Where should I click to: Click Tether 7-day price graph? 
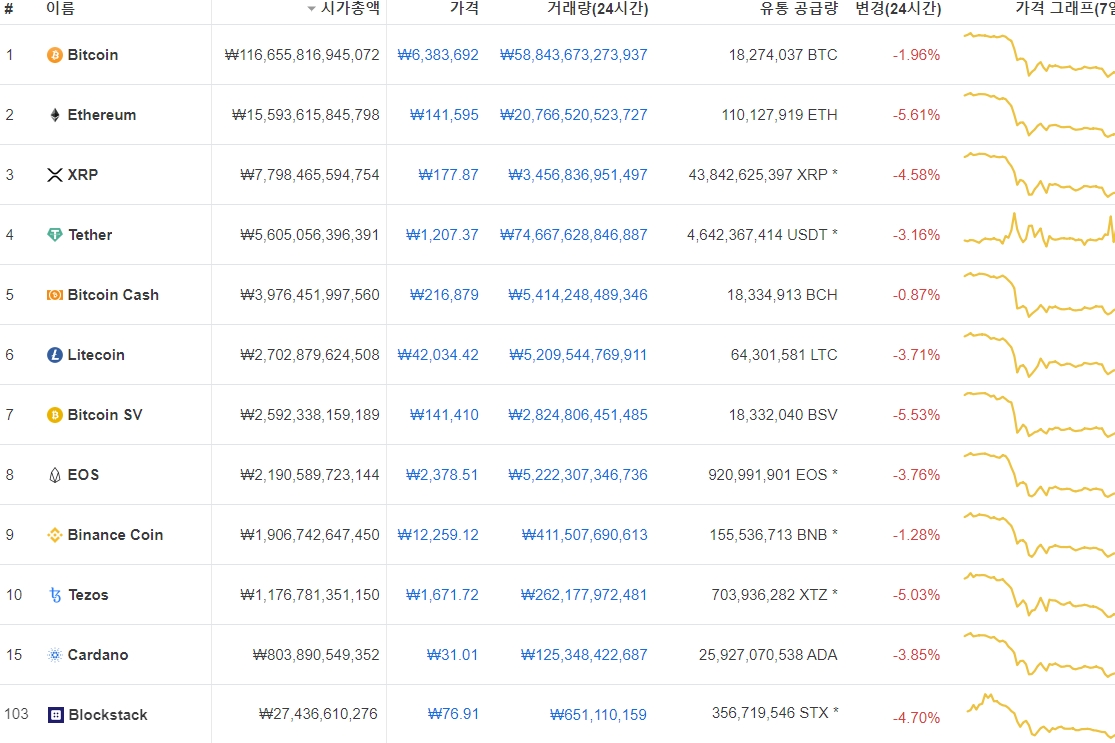pyautogui.click(x=1039, y=231)
